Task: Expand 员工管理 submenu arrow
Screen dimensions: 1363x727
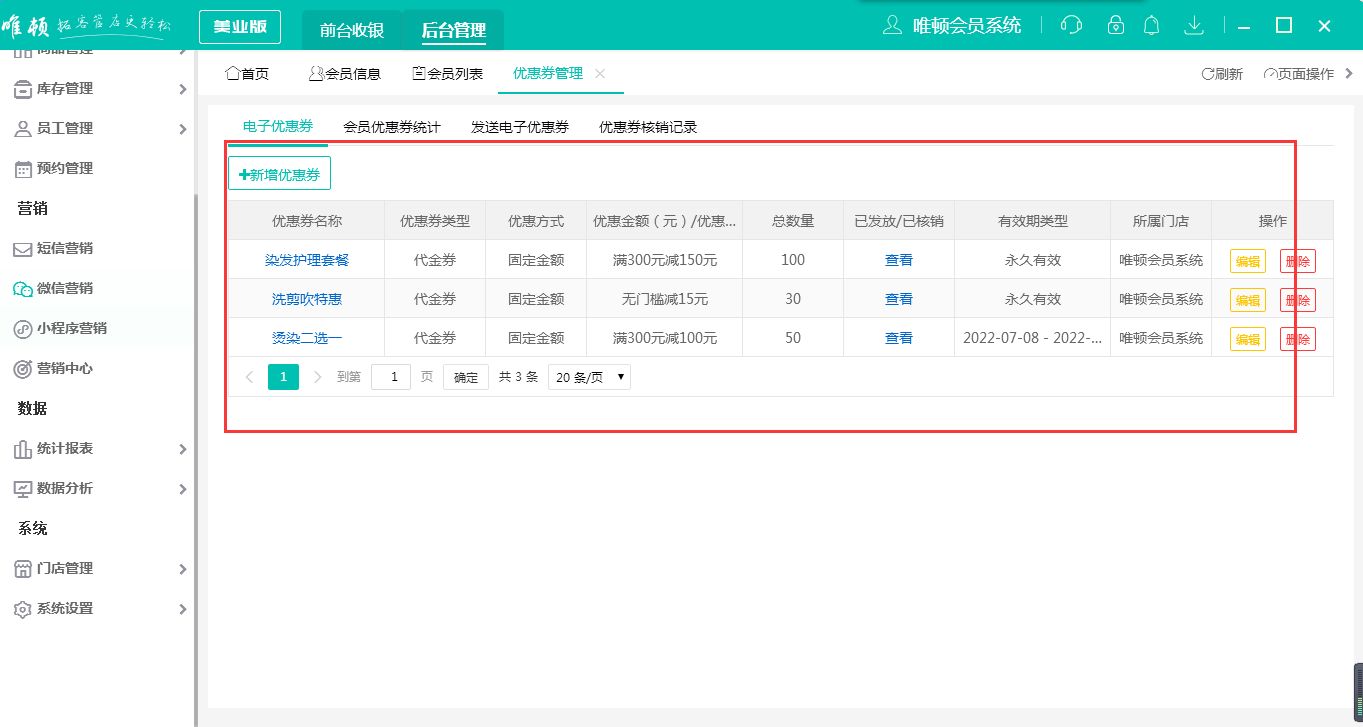Action: [182, 129]
